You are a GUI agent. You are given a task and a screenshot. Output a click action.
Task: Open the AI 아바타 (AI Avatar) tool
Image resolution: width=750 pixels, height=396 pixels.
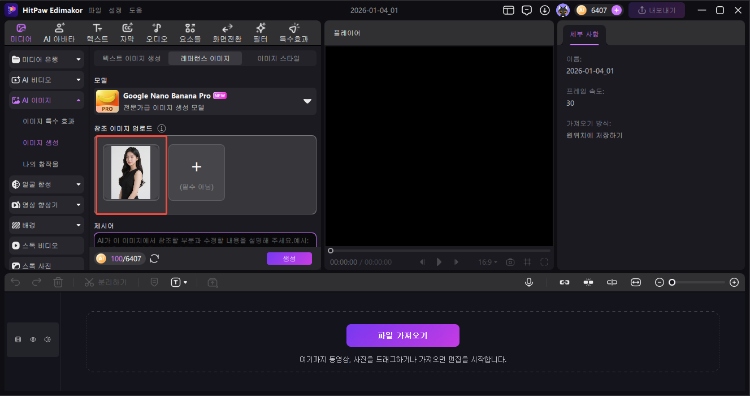59,33
